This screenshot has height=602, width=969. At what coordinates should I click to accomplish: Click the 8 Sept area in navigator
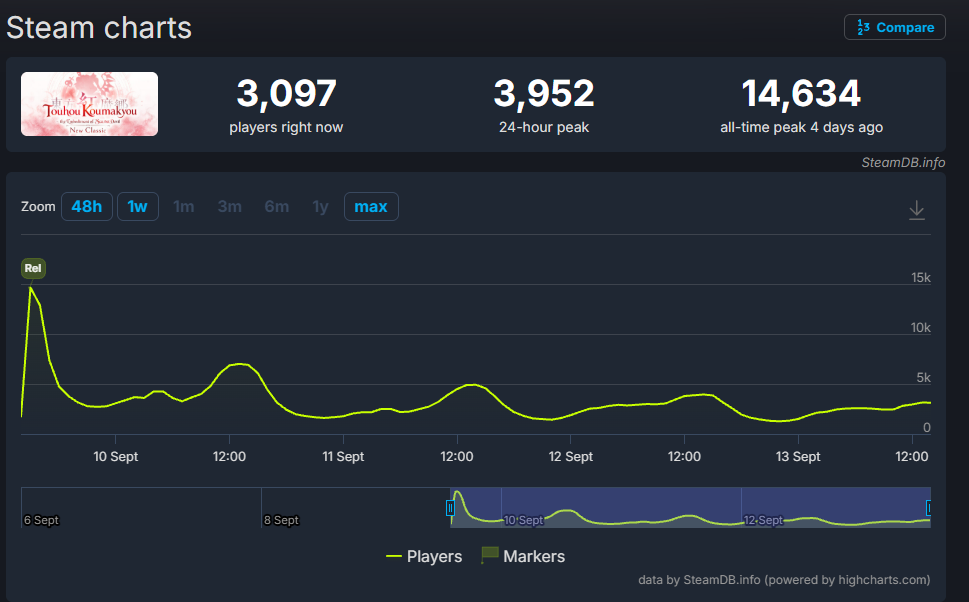(281, 520)
